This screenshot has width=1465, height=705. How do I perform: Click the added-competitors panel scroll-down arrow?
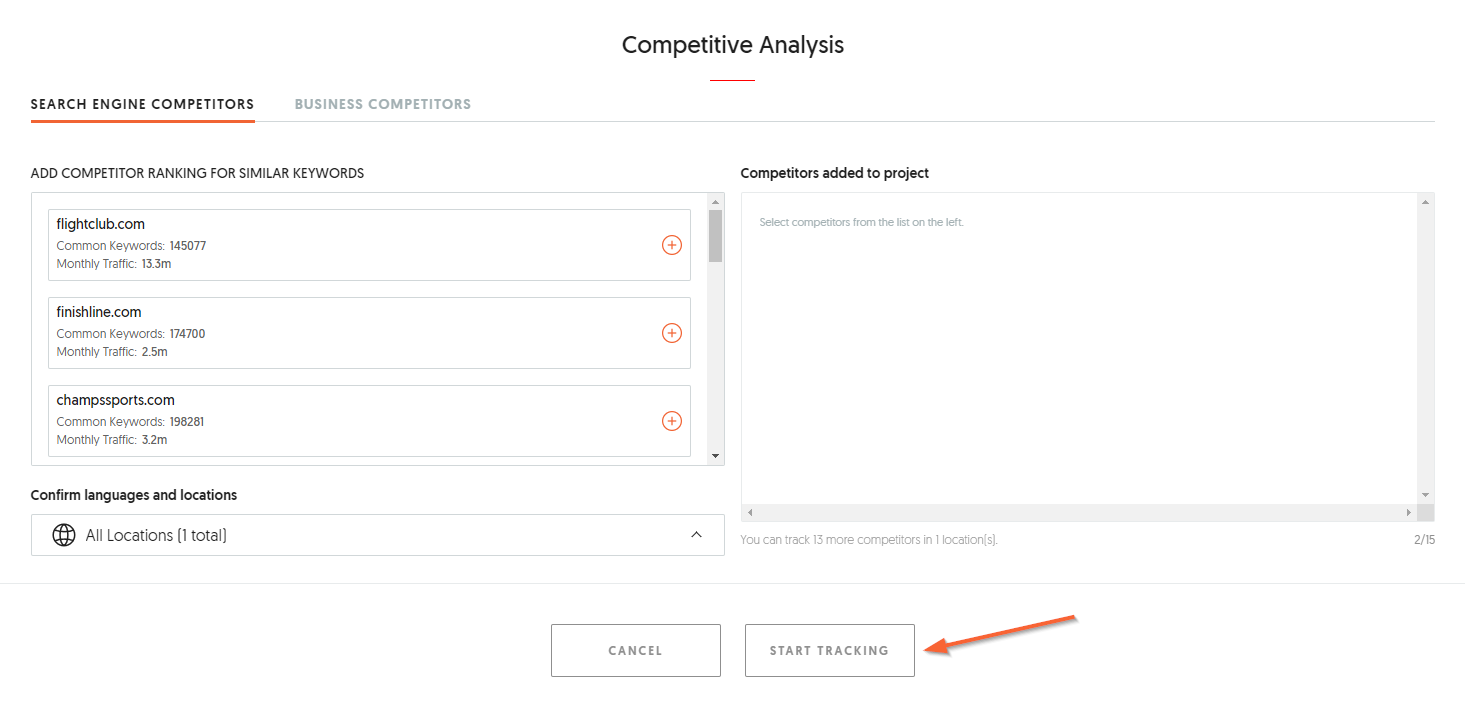click(1426, 496)
